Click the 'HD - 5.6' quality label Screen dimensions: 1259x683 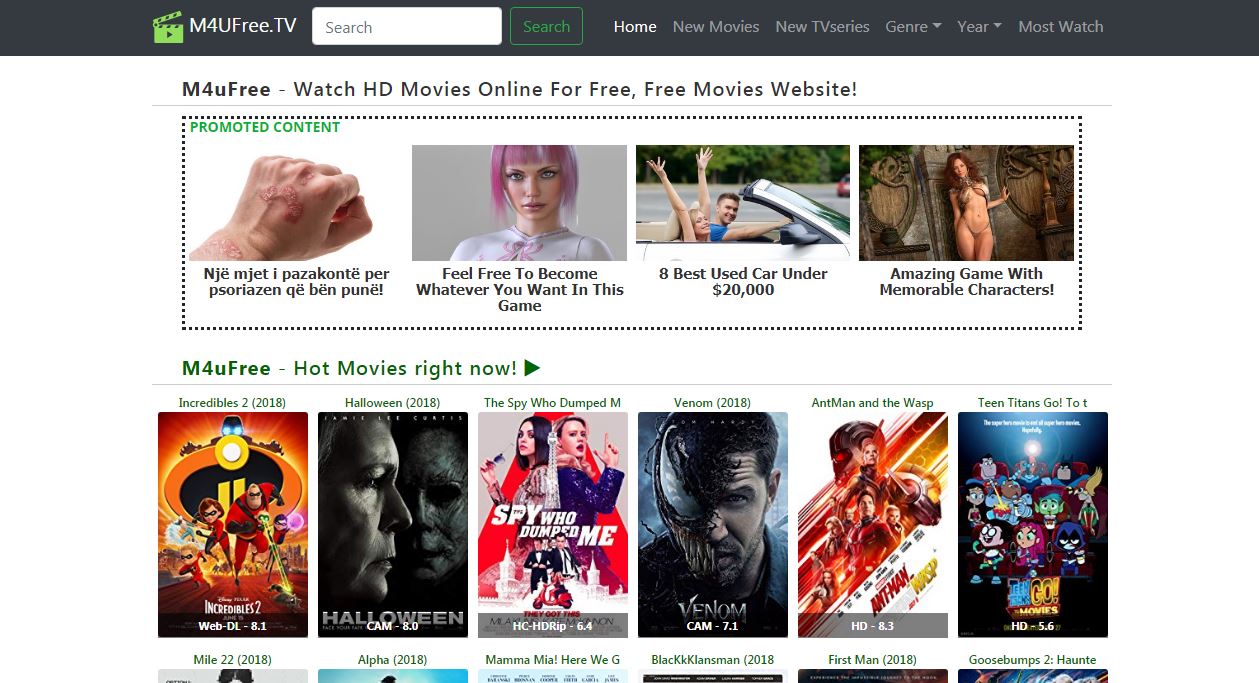coord(1033,626)
